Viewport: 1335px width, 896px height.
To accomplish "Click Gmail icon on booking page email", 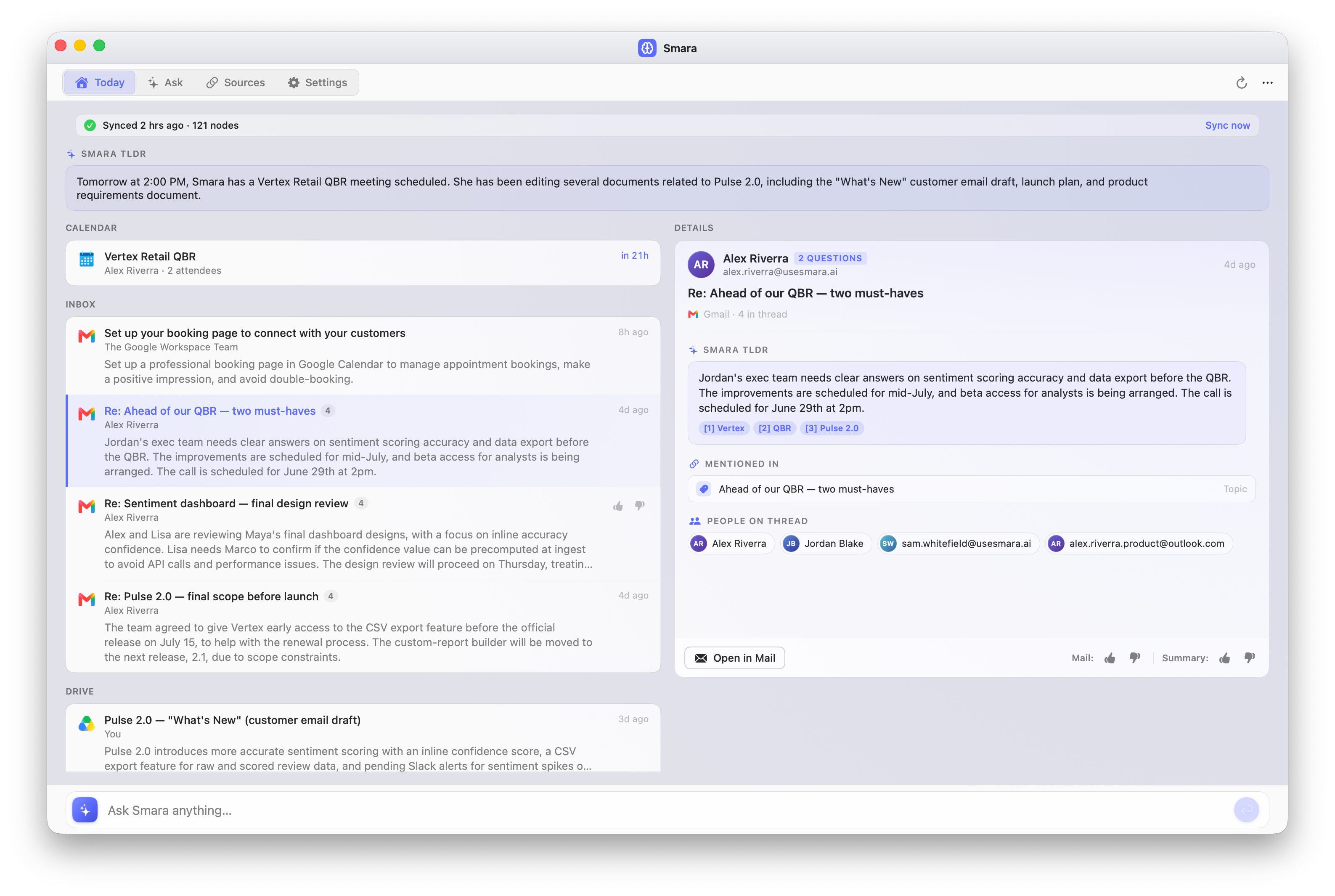I will (86, 336).
